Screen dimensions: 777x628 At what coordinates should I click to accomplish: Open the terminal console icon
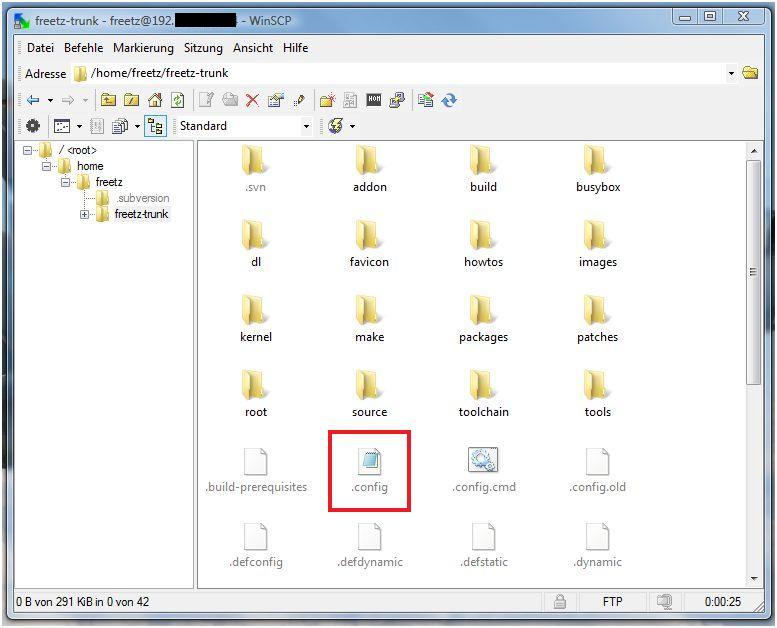coord(374,100)
